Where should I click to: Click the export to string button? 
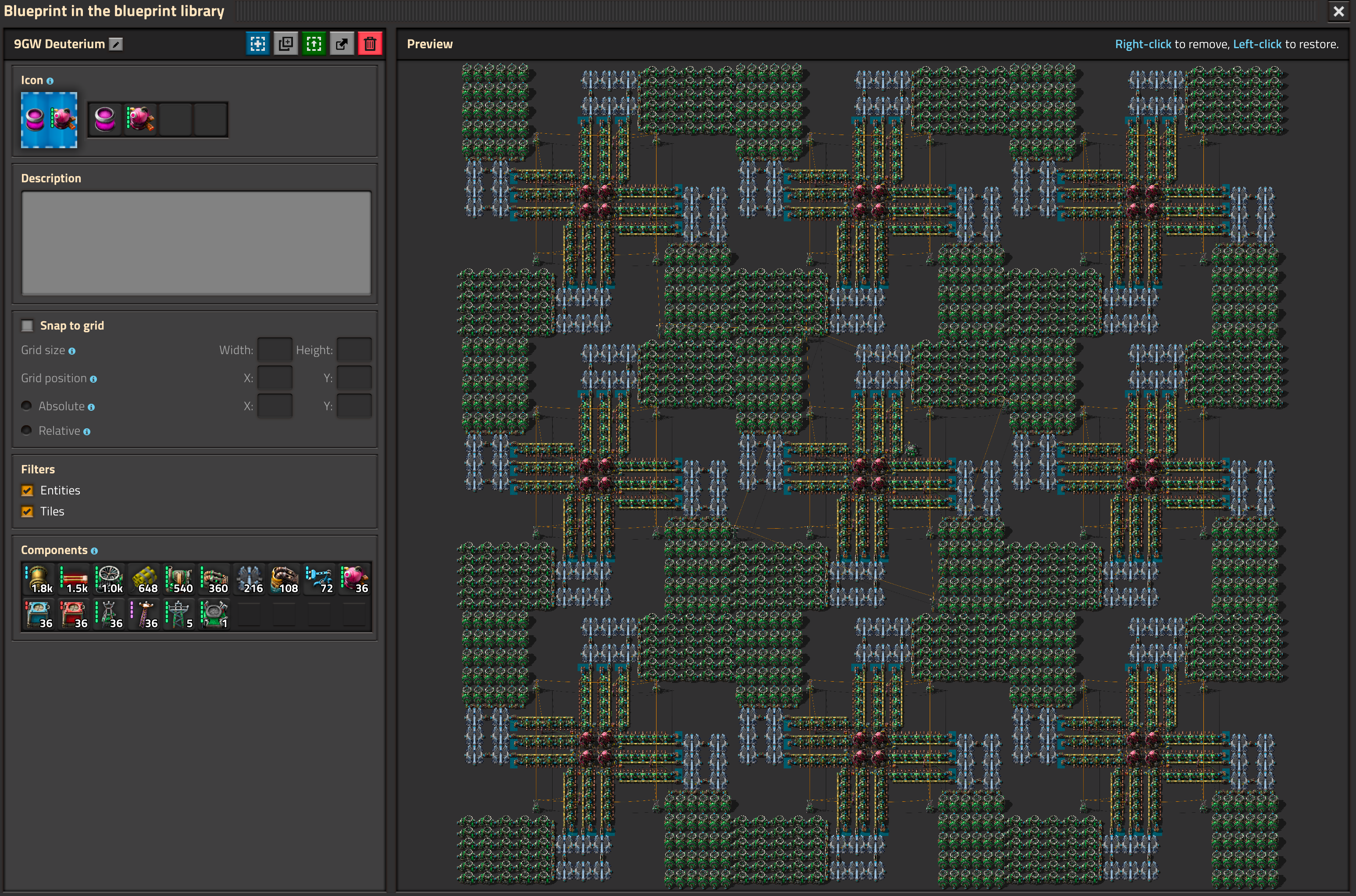click(342, 43)
